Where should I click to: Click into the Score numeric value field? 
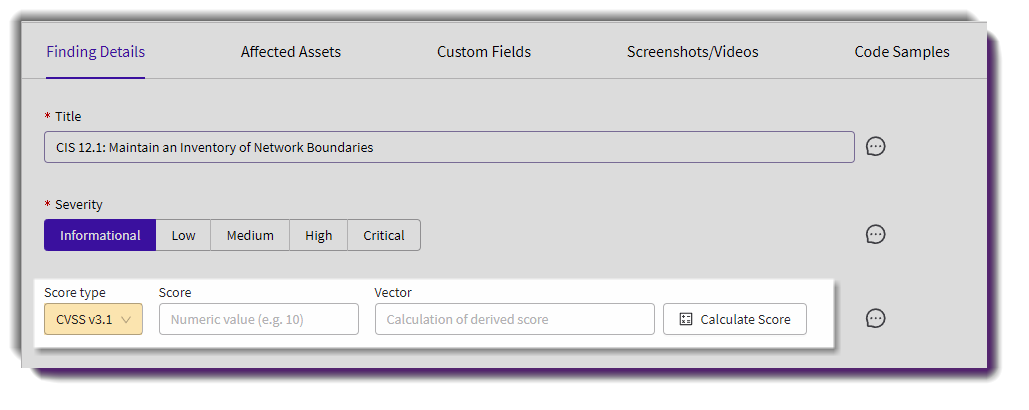click(259, 319)
